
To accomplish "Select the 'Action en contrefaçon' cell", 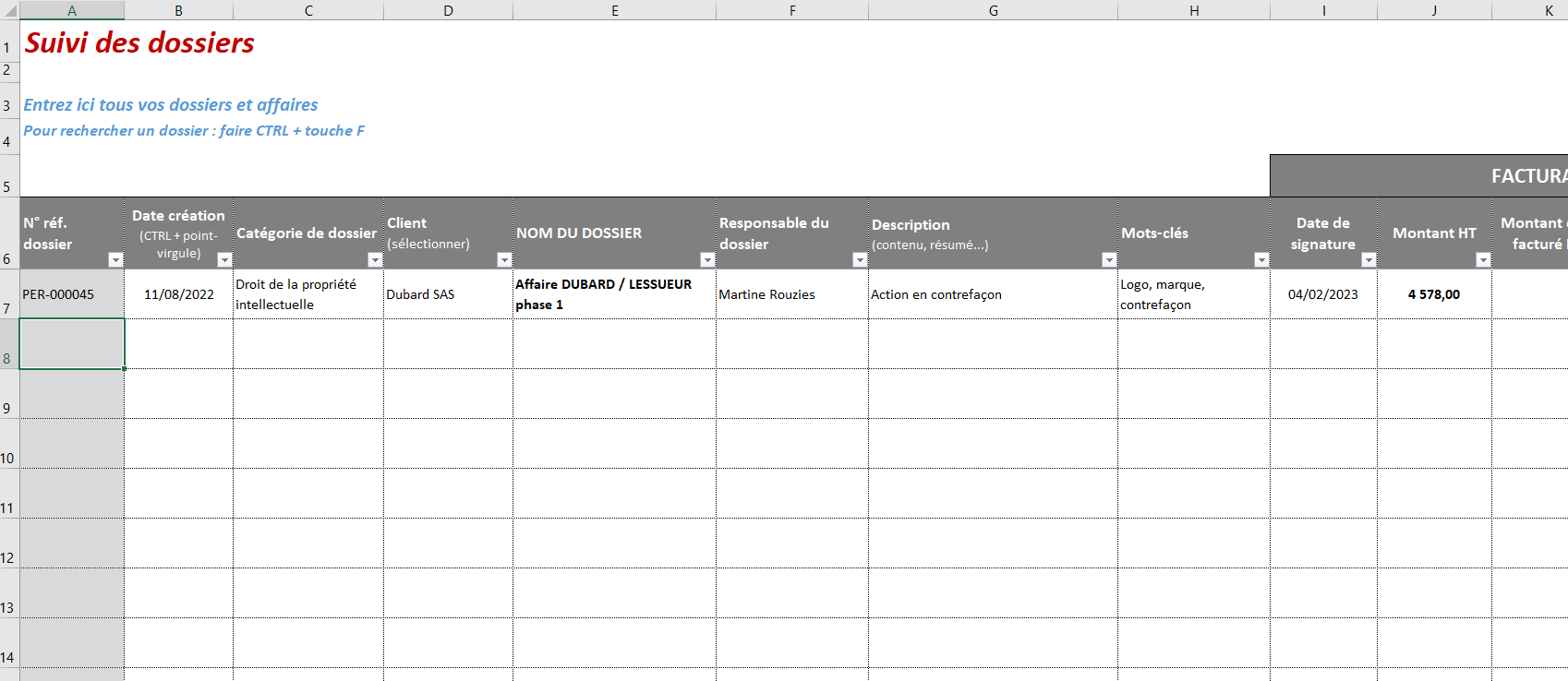I will pyautogui.click(x=994, y=294).
